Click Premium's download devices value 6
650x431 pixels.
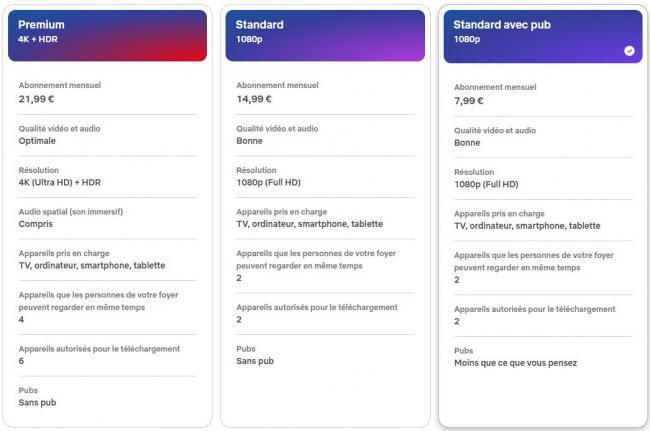[x=21, y=361]
